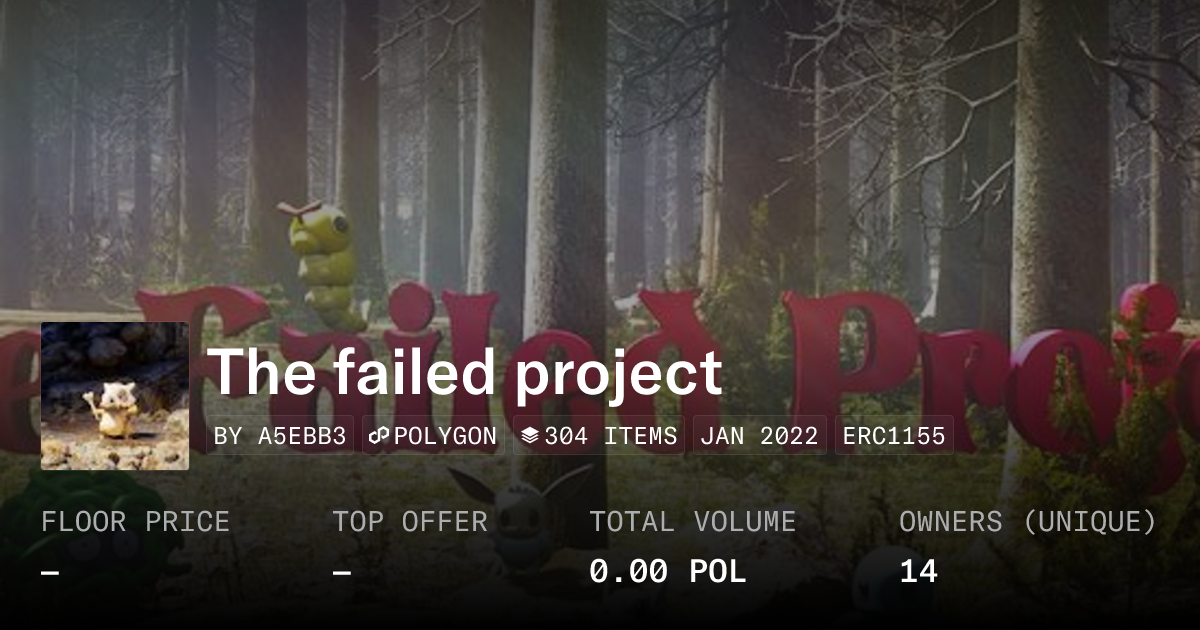This screenshot has width=1200, height=630.
Task: Select the dash under FLOOR PRICE
Action: 51,573
